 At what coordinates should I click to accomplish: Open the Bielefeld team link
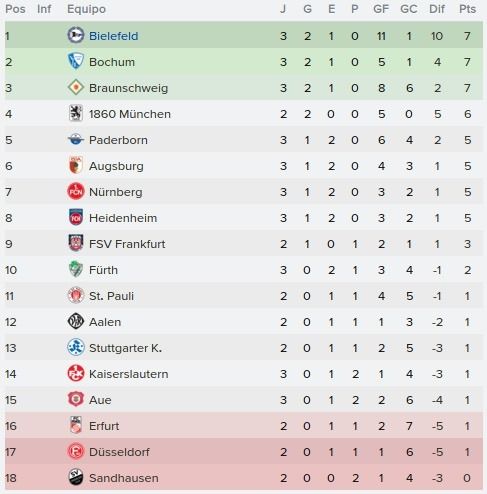[114, 36]
